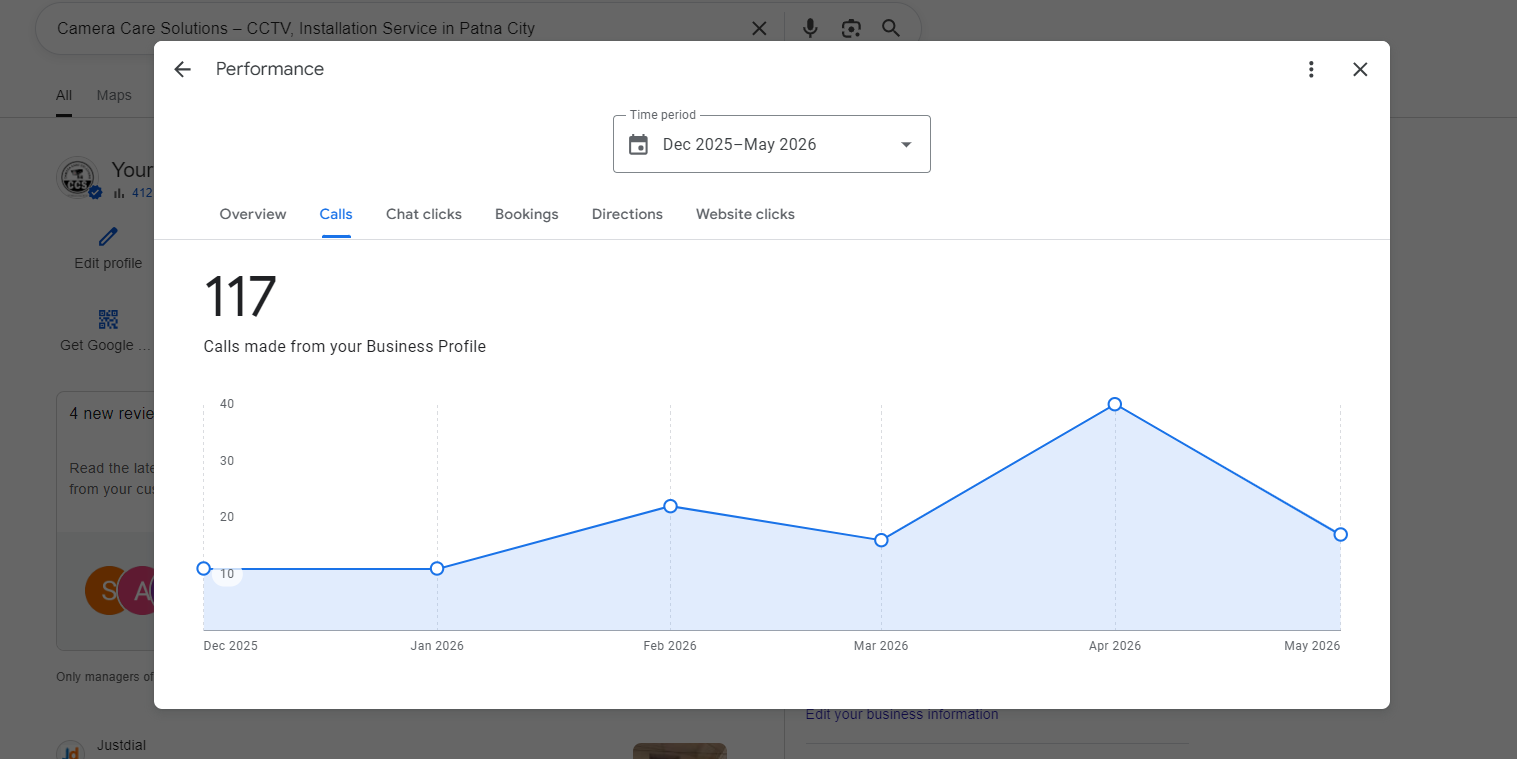The image size is (1517, 759).
Task: Open the Chat clicks tab
Action: [x=424, y=214]
